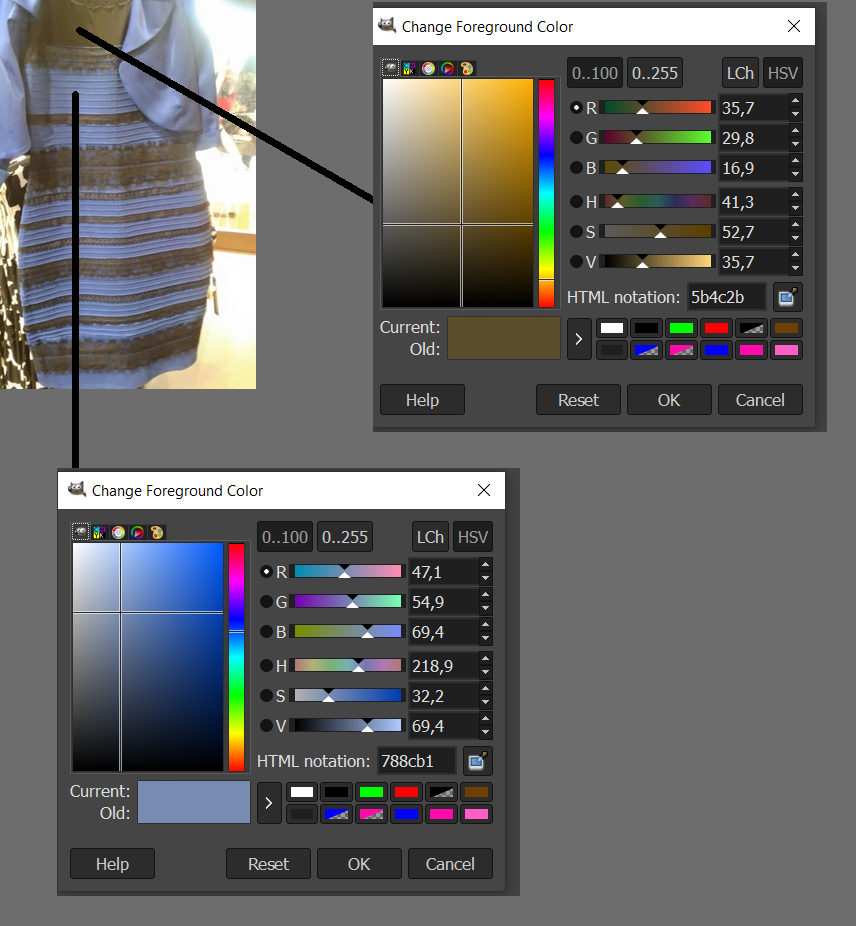Click Cancel in the 788cb1 color dialog
This screenshot has width=856, height=926.
pyautogui.click(x=450, y=864)
